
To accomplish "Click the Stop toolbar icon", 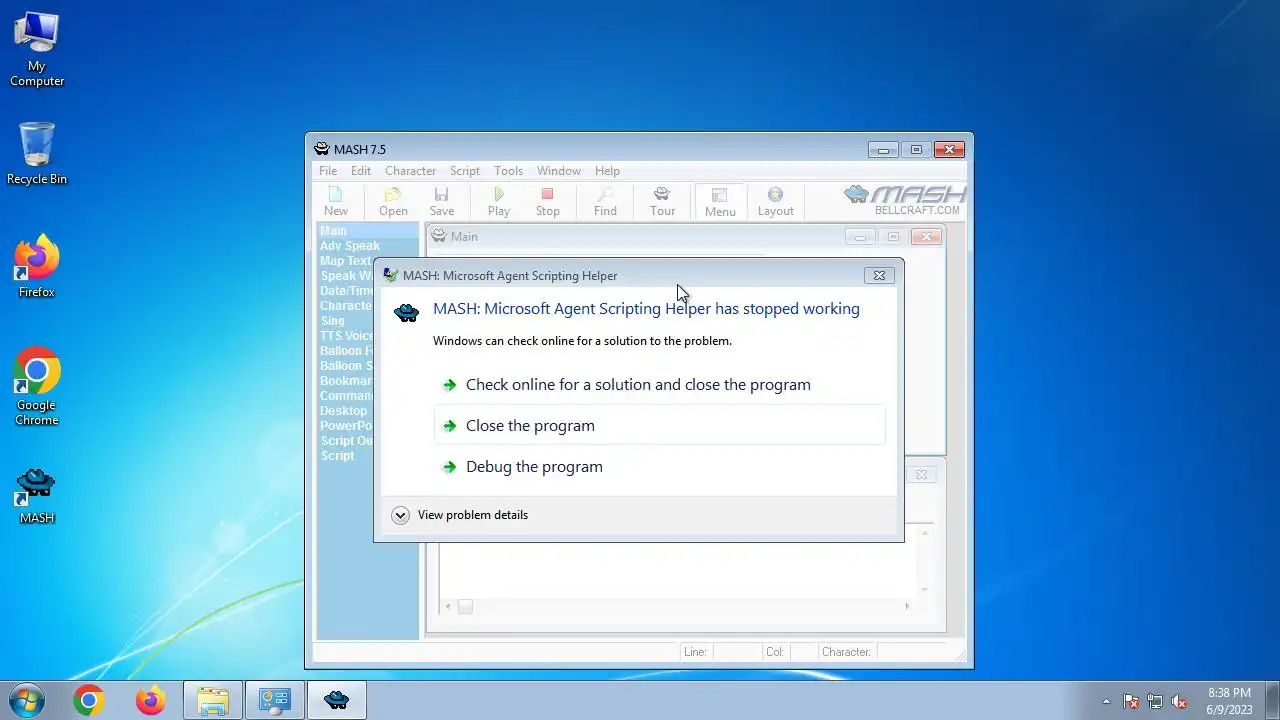I will 547,201.
